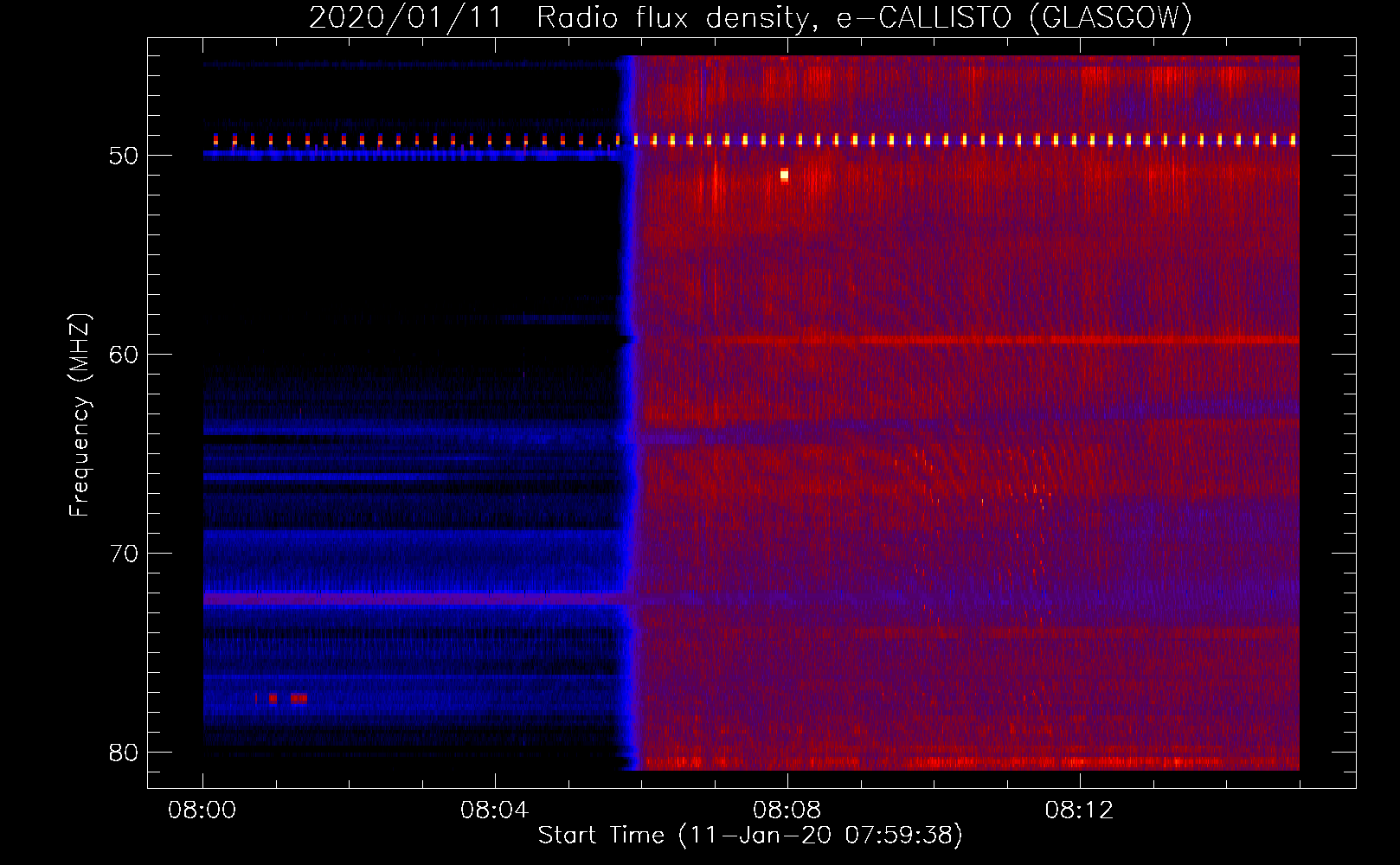Select the '08:08' time axis label

[787, 811]
